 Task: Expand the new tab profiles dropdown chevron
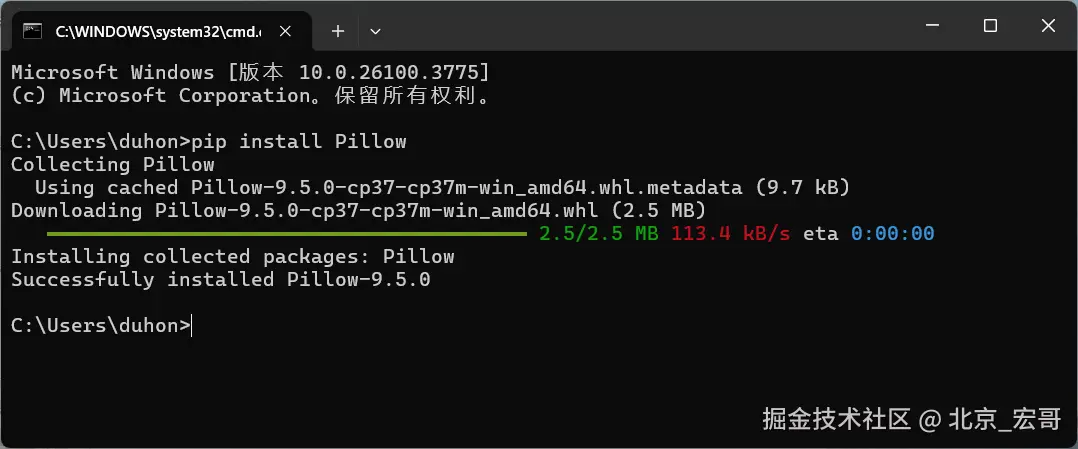pyautogui.click(x=375, y=31)
